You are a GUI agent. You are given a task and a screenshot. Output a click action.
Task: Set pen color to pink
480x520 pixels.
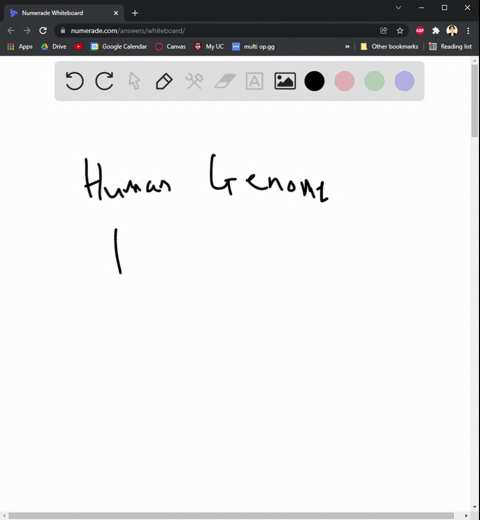344,81
